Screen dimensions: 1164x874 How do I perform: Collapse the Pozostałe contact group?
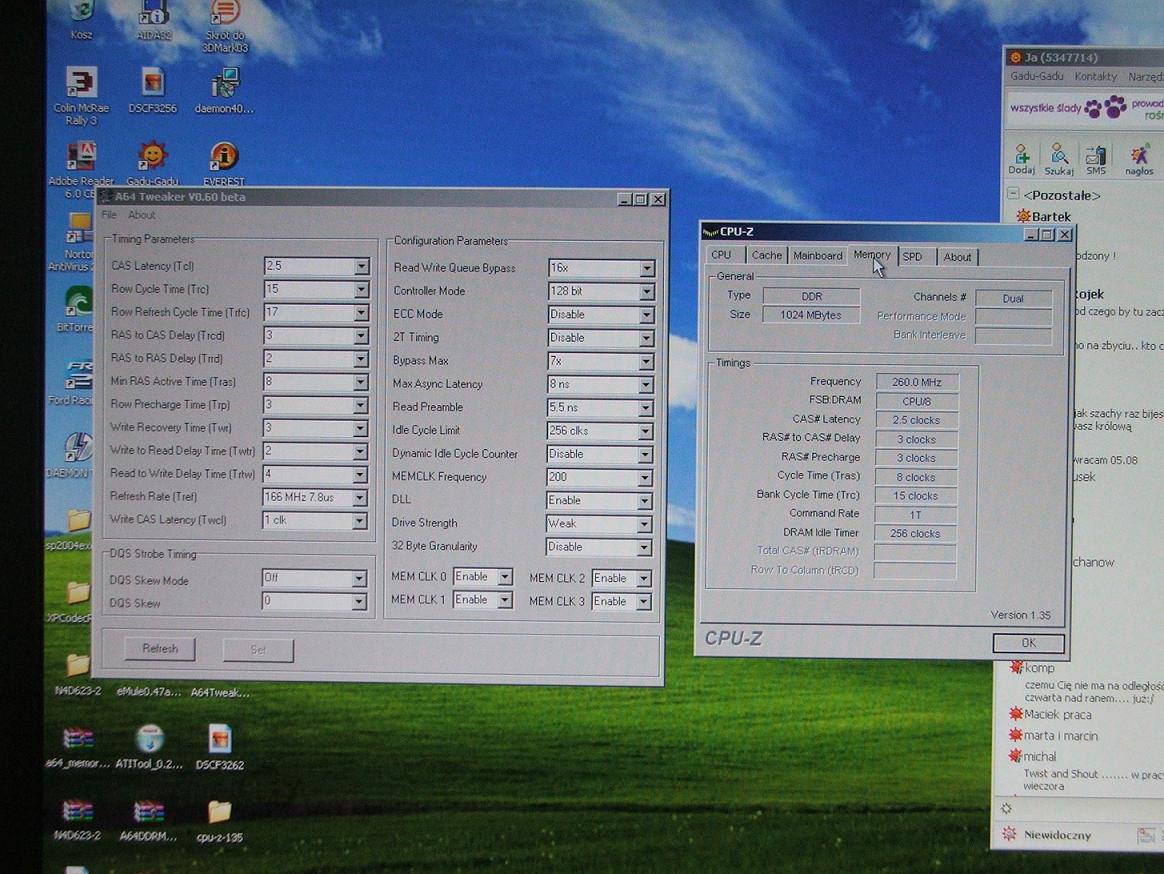tap(1013, 194)
